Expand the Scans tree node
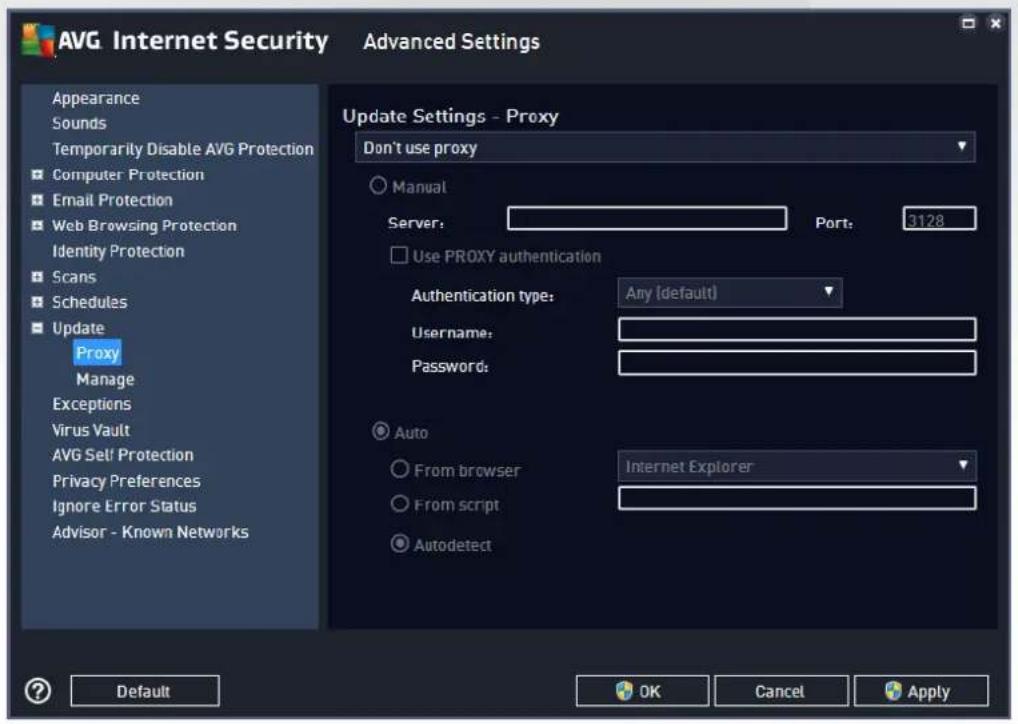This screenshot has height=724, width=1018. click(x=38, y=277)
